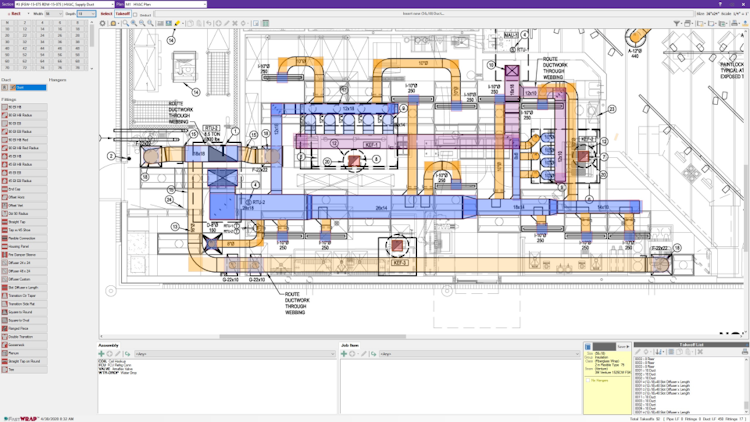This screenshot has height=422, width=750.
Task: Click the printer icon in top-right toolbar
Action: [x=734, y=23]
